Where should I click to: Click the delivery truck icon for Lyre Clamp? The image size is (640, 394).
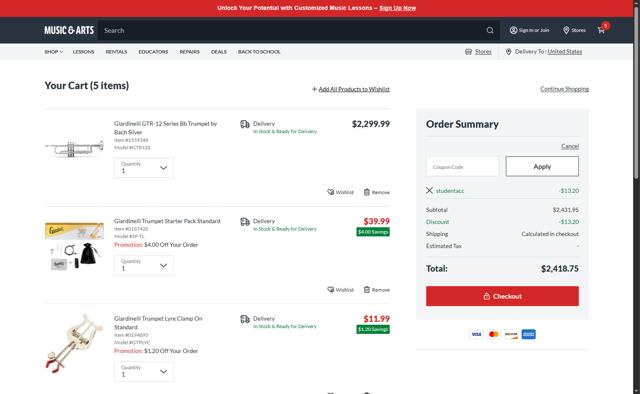pyautogui.click(x=245, y=319)
